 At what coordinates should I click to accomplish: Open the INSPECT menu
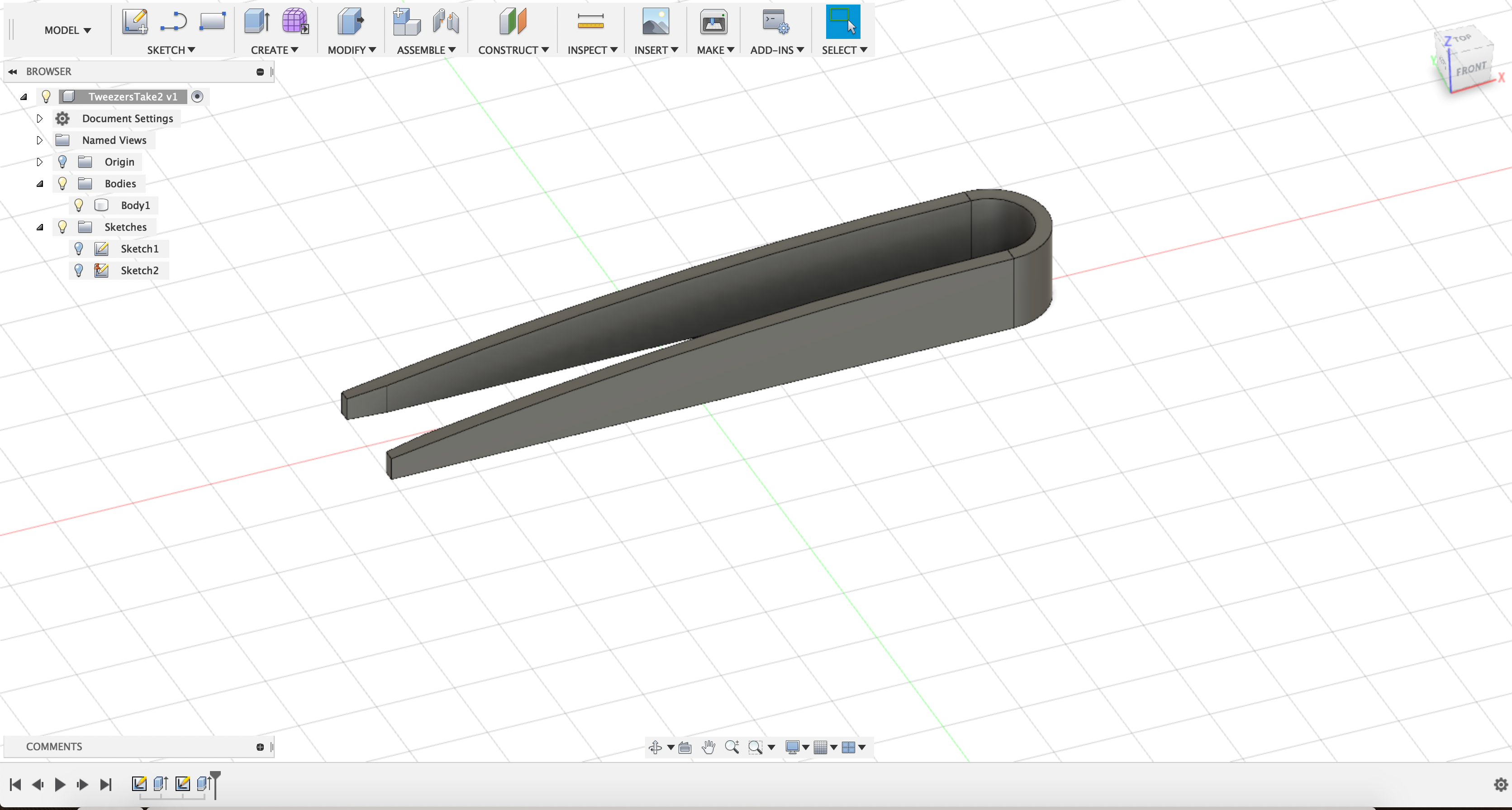592,50
